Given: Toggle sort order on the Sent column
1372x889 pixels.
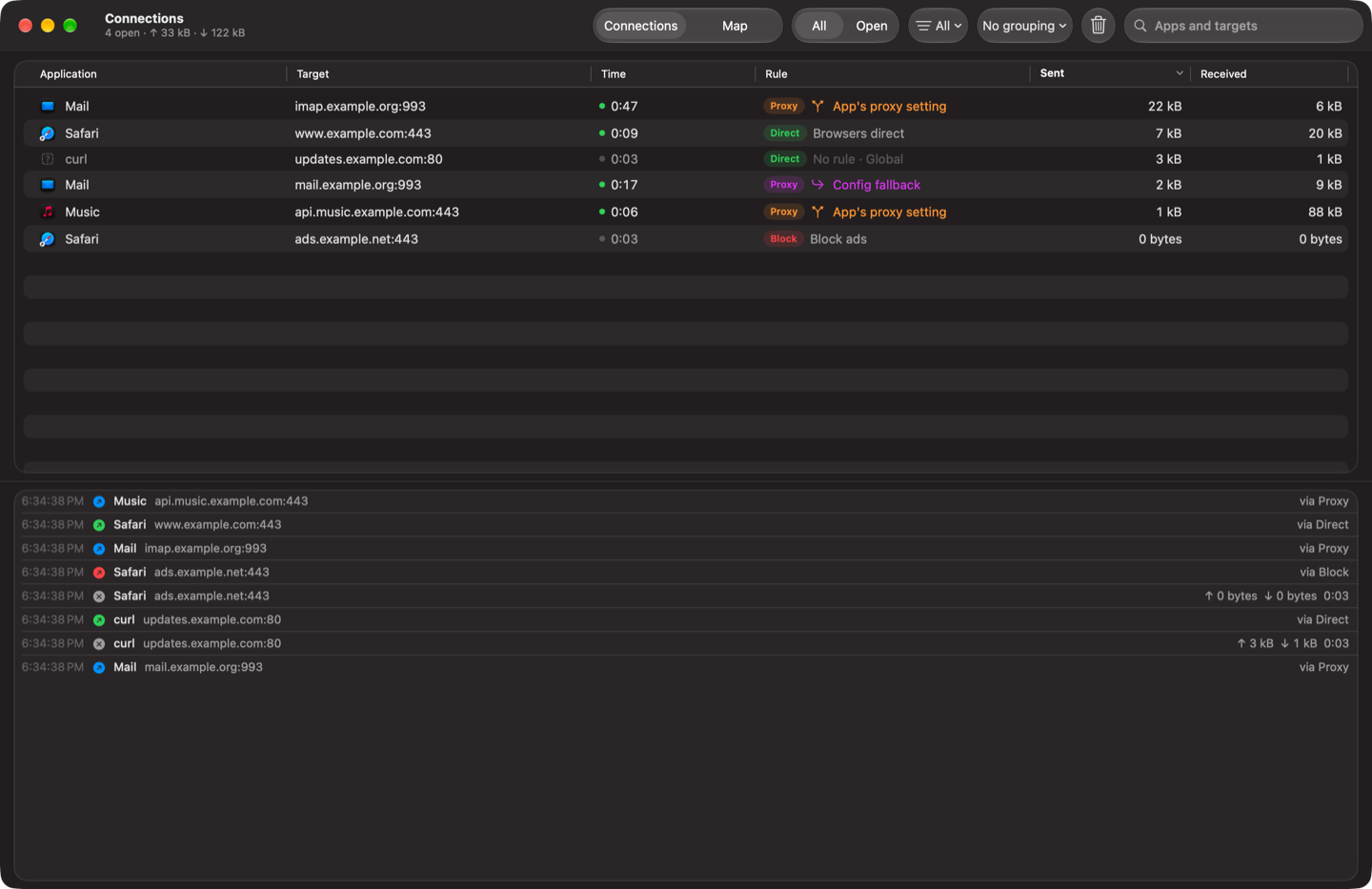Looking at the screenshot, I should pos(1111,73).
